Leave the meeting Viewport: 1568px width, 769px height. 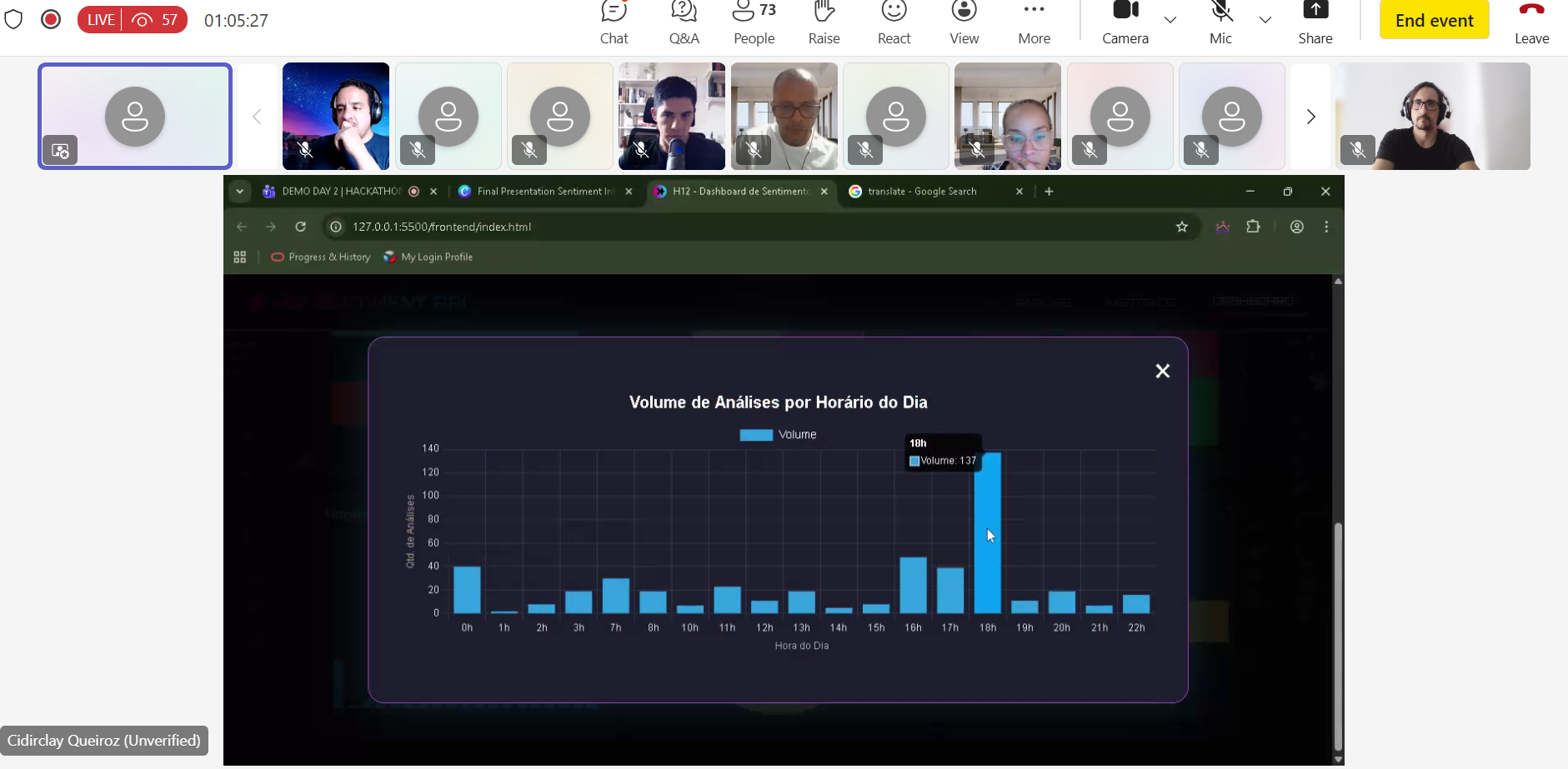tap(1531, 22)
